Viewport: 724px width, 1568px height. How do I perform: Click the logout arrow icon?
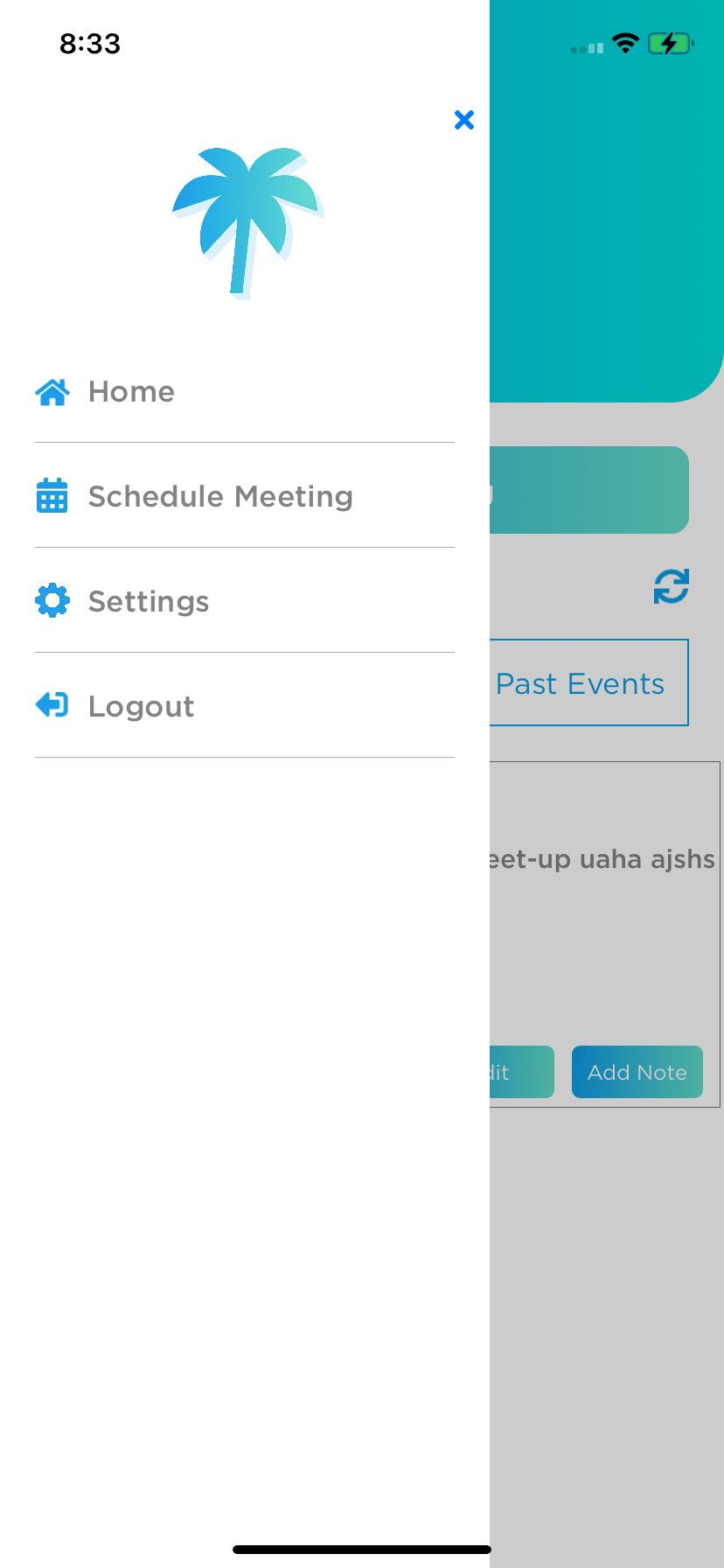click(52, 704)
